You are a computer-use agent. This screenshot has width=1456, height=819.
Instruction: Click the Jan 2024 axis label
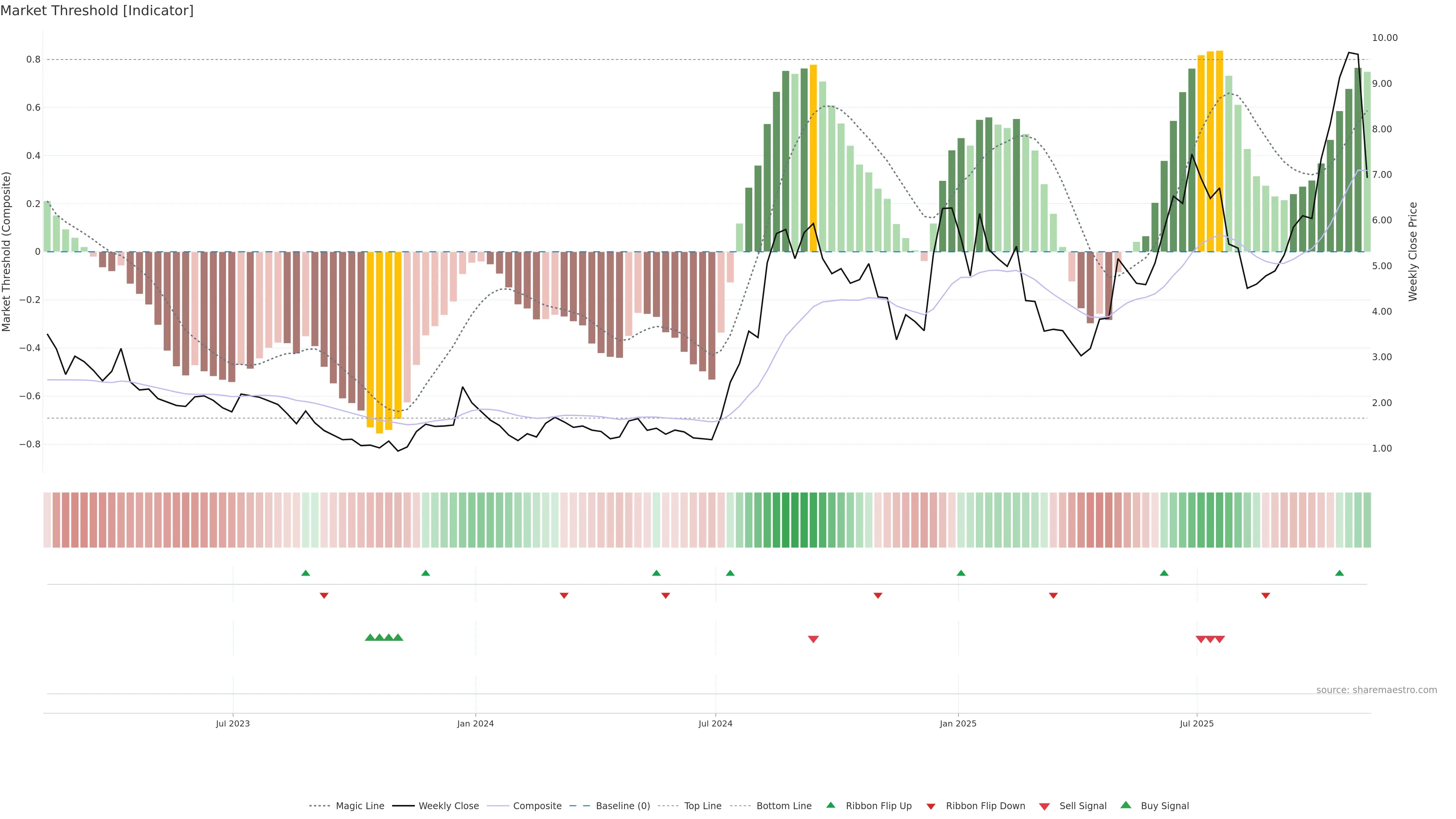475,723
